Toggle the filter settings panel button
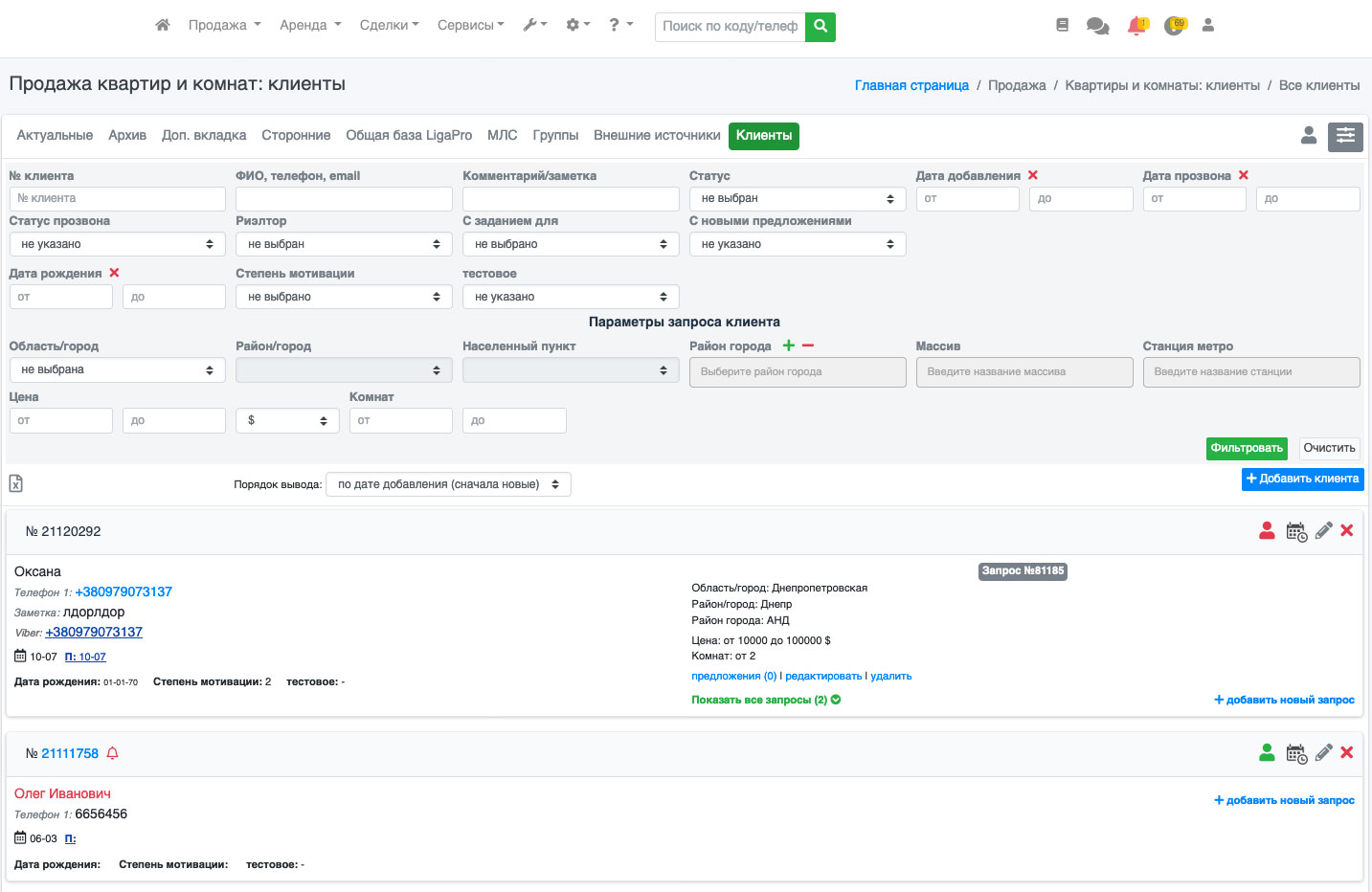The image size is (1372, 892). 1345,137
